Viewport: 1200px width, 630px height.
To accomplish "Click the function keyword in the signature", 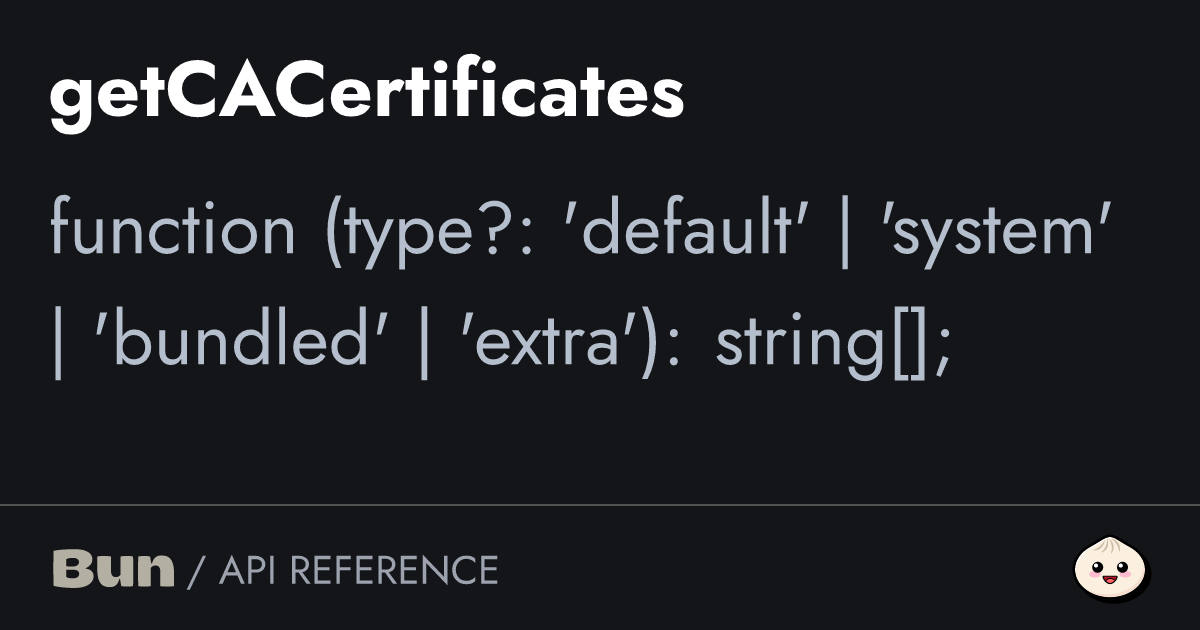I will [172, 229].
